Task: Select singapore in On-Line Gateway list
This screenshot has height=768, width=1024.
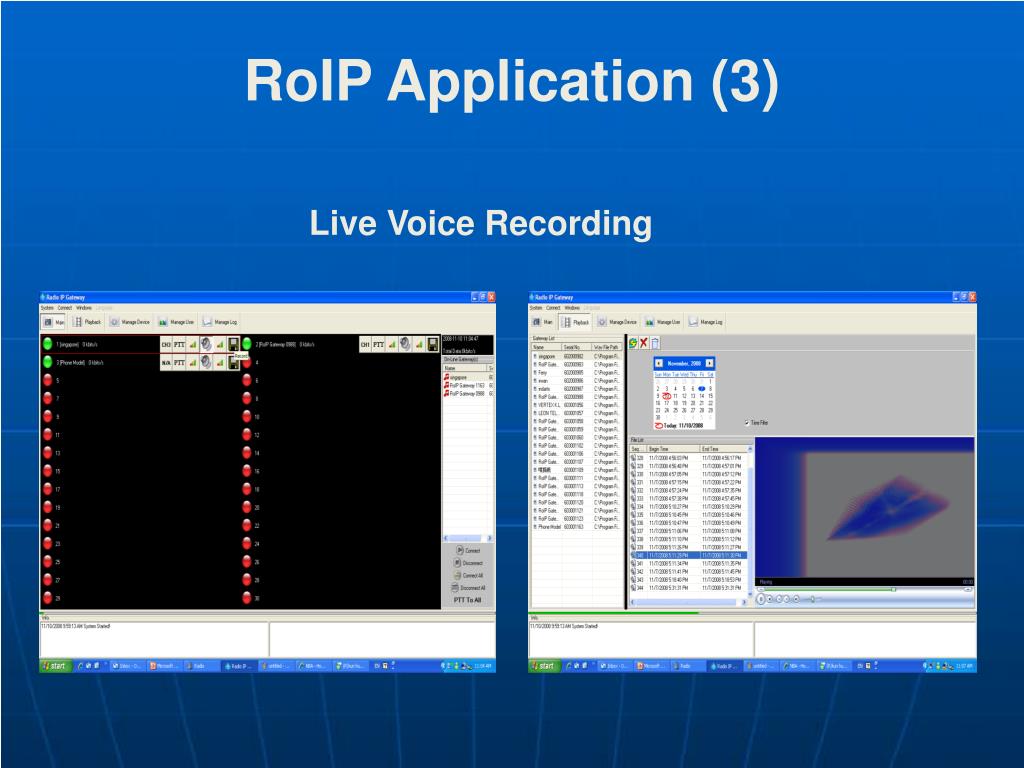Action: click(x=468, y=377)
